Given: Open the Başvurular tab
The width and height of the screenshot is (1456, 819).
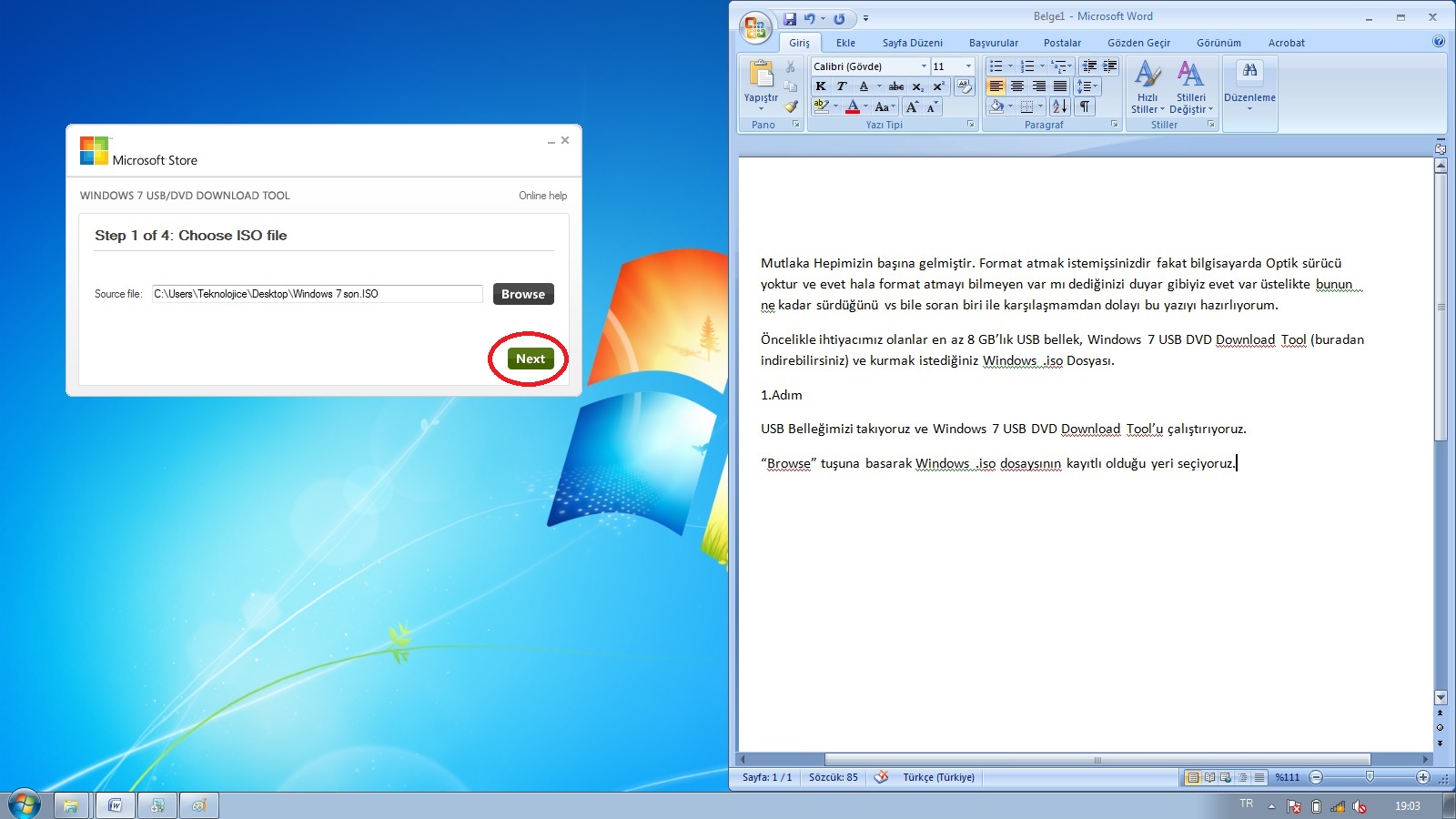Looking at the screenshot, I should 994,43.
